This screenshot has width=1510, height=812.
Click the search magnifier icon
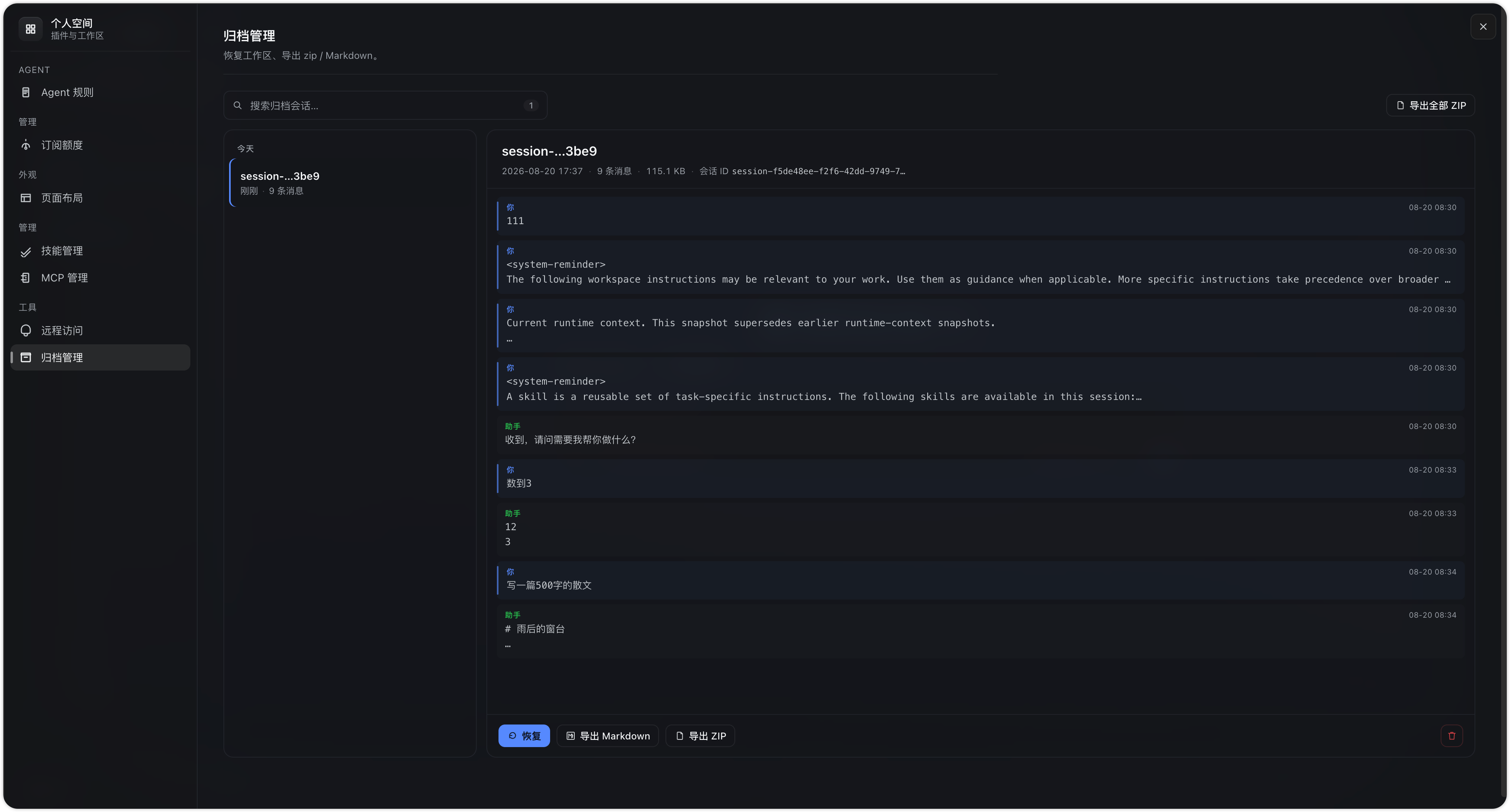[238, 106]
